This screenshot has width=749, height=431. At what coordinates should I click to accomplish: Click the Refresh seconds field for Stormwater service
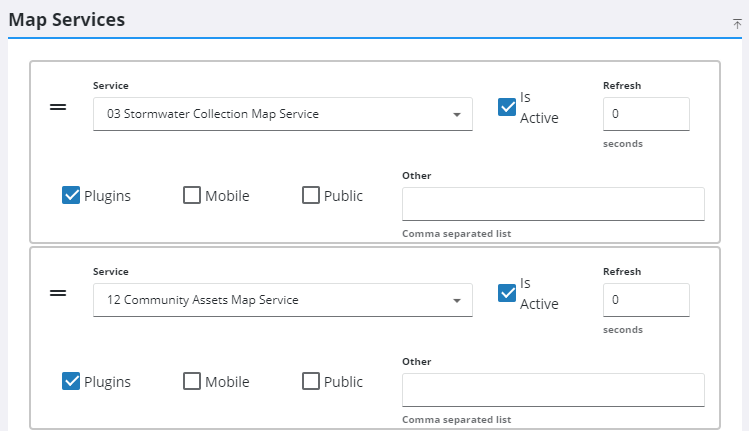tap(646, 114)
